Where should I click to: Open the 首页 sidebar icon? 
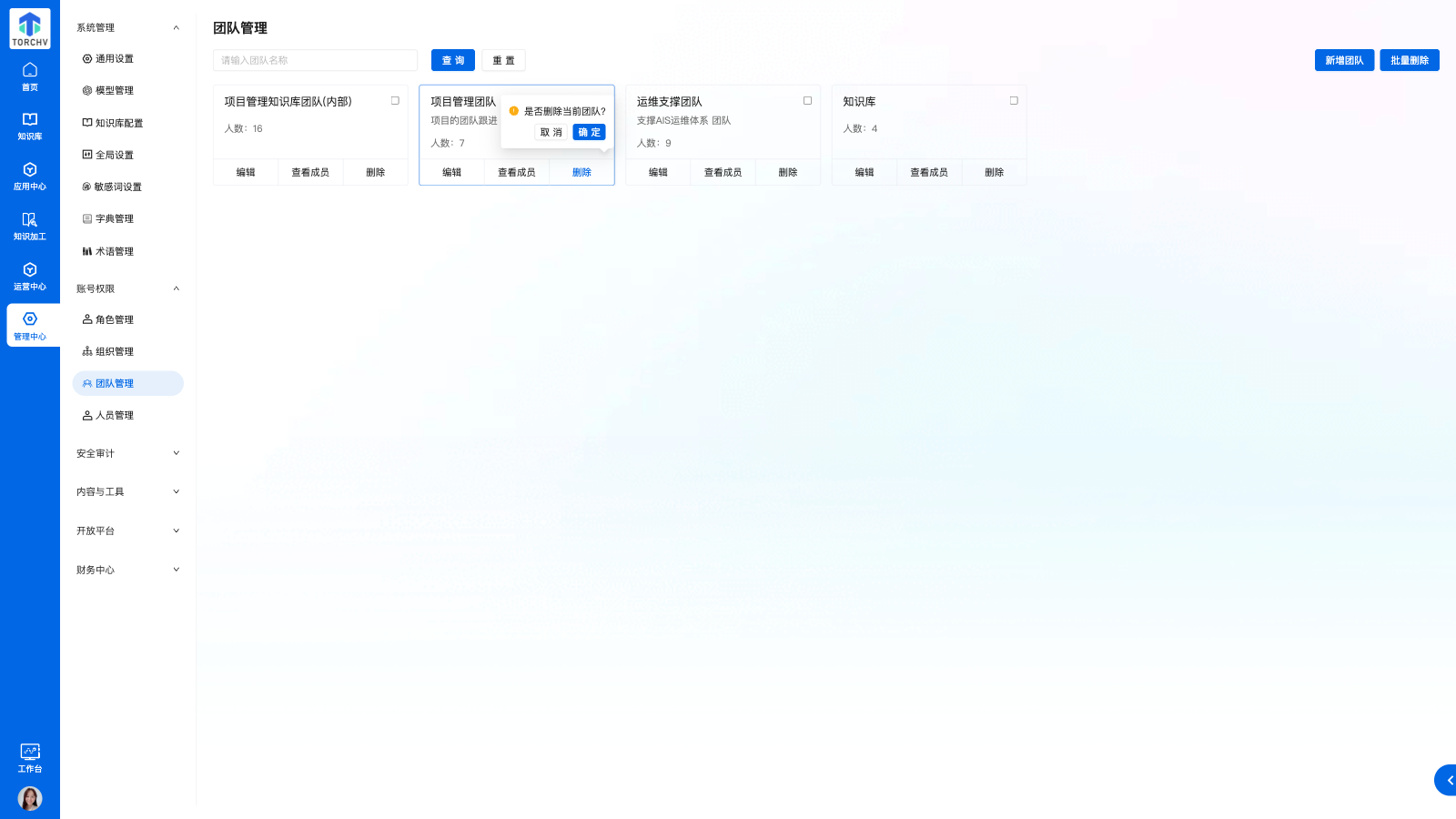click(30, 74)
